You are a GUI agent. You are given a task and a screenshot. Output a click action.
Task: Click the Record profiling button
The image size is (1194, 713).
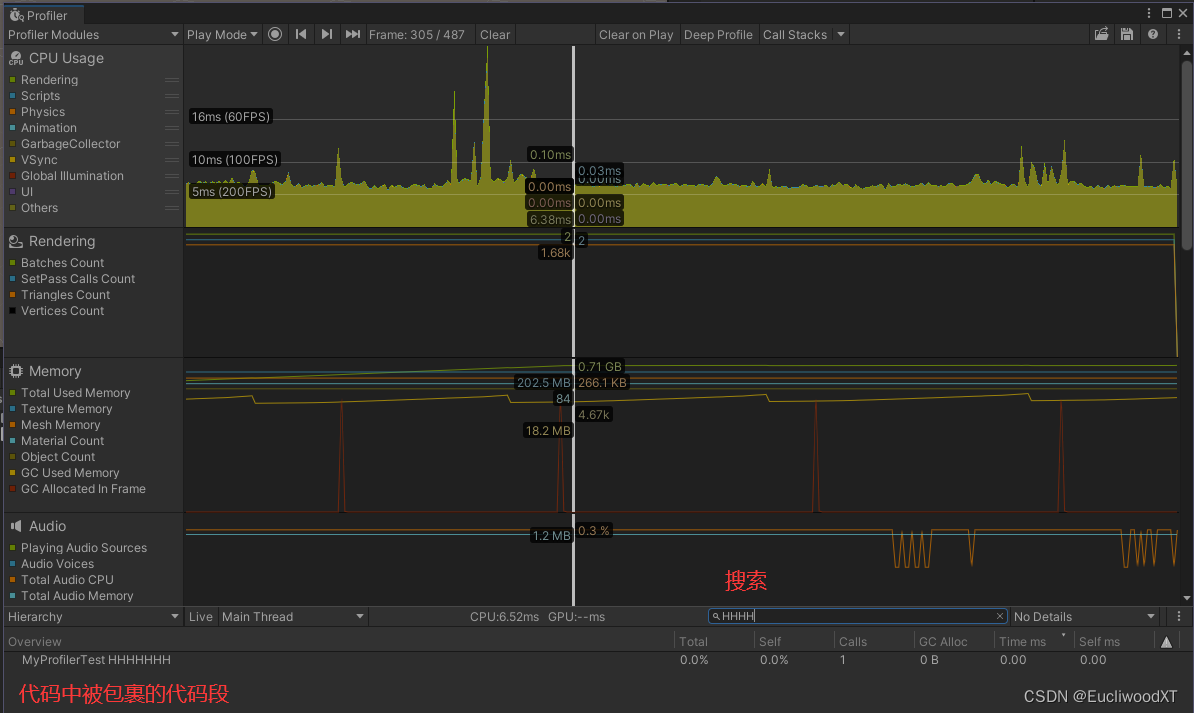click(275, 34)
